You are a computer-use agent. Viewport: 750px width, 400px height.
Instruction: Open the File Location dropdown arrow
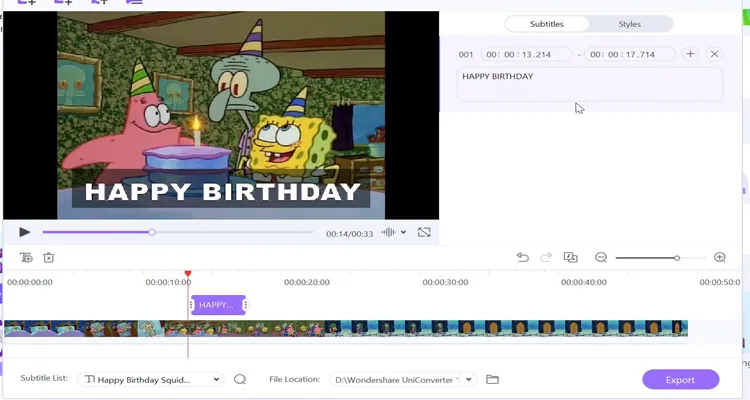pos(469,380)
